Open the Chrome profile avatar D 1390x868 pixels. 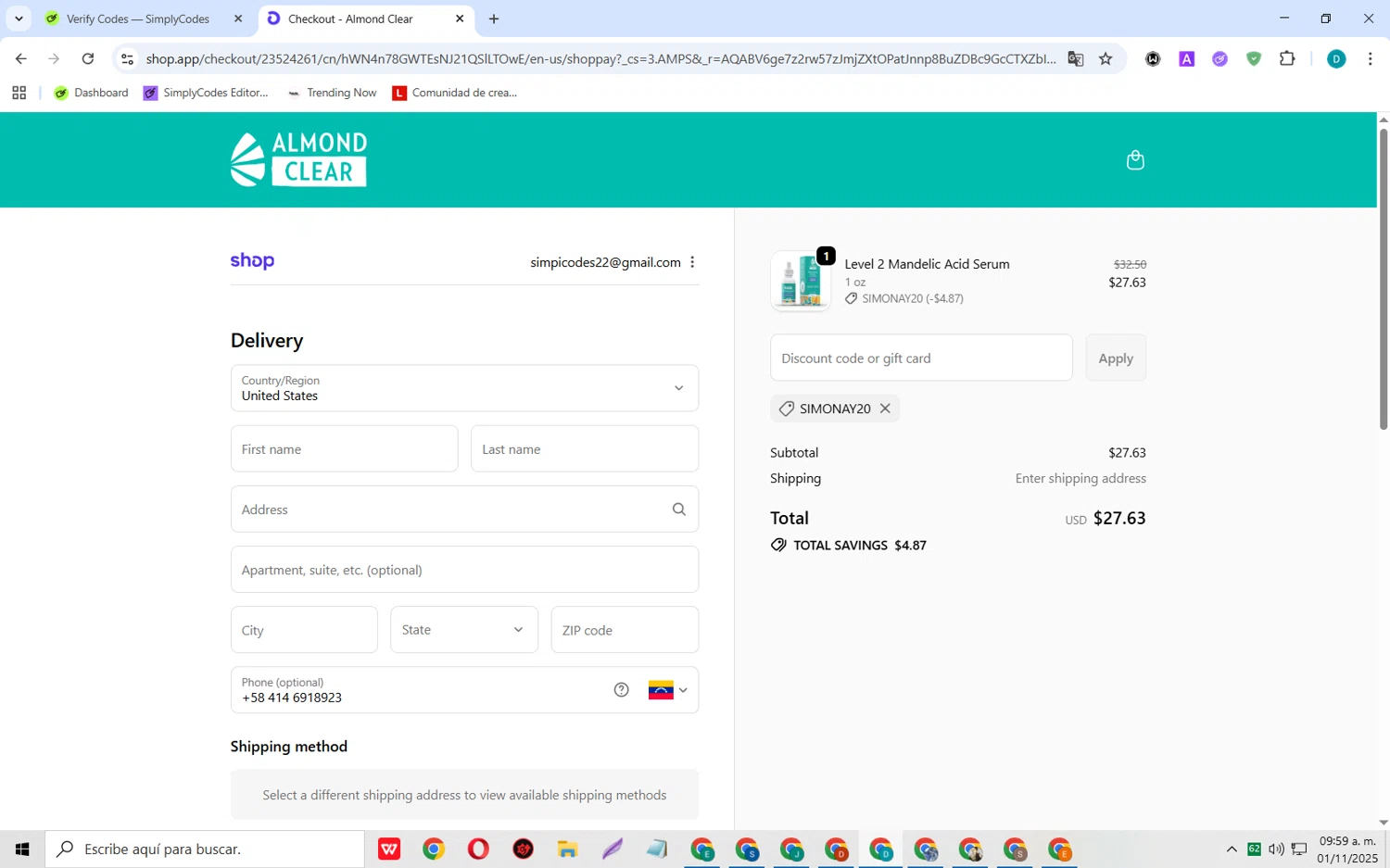1336,58
